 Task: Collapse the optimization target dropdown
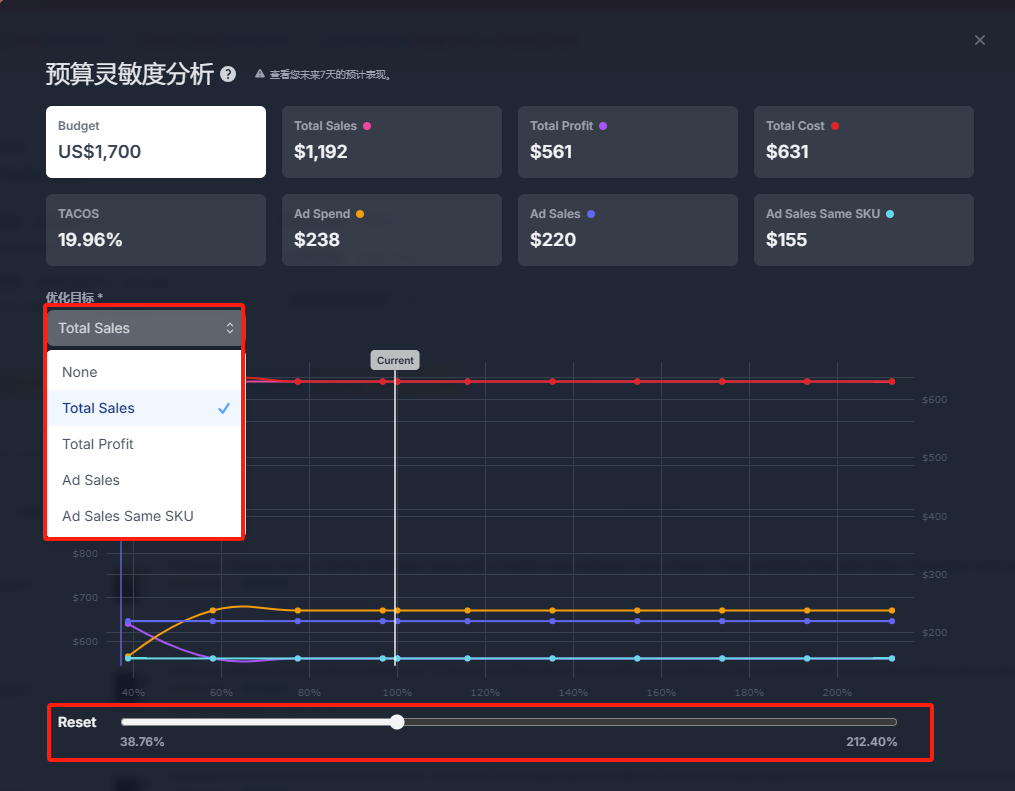pyautogui.click(x=145, y=328)
